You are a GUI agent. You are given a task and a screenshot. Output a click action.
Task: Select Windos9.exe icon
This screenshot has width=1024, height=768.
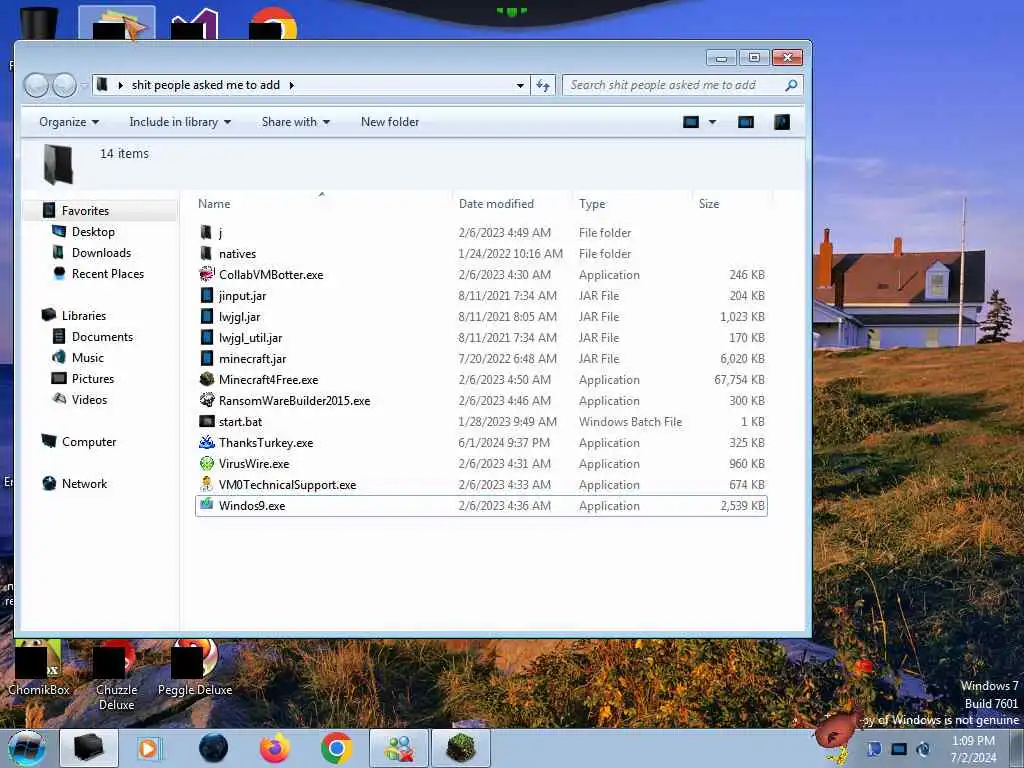coord(206,505)
